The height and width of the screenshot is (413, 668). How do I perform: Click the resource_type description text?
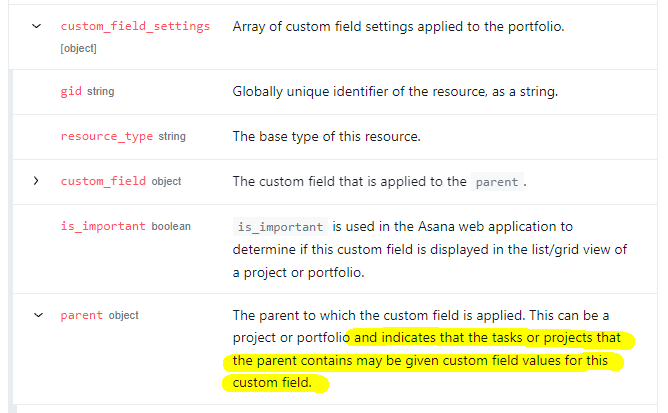(326, 136)
